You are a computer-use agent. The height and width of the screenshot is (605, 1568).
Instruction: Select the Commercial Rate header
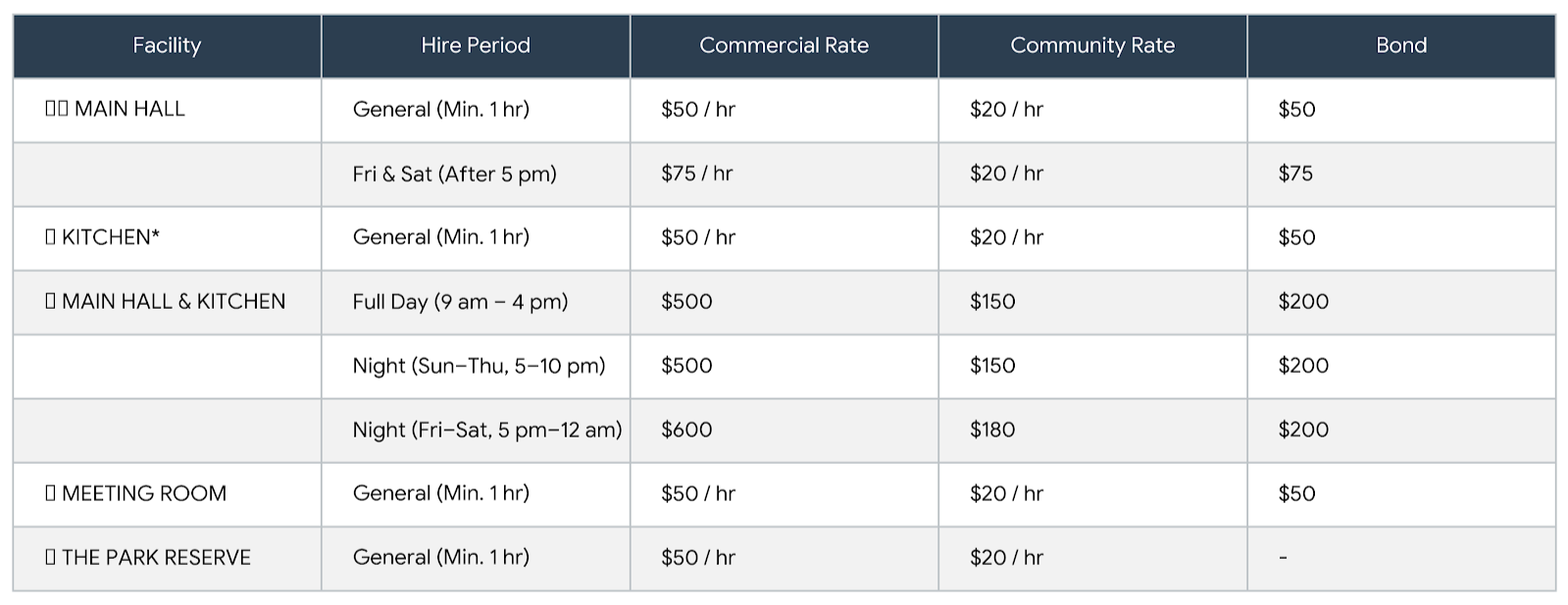click(784, 45)
